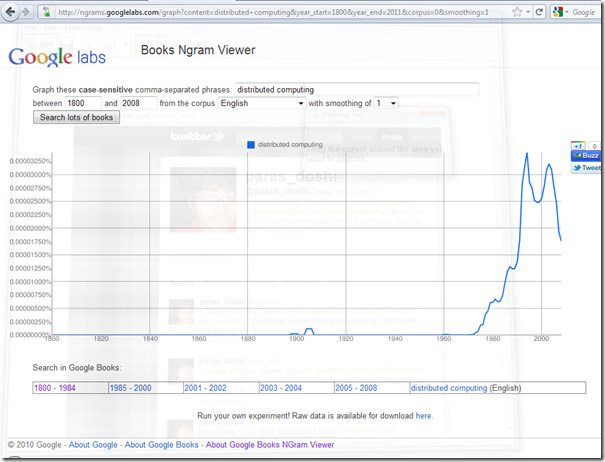Select the start year 1800 field
This screenshot has height=462, width=605.
[x=83, y=103]
